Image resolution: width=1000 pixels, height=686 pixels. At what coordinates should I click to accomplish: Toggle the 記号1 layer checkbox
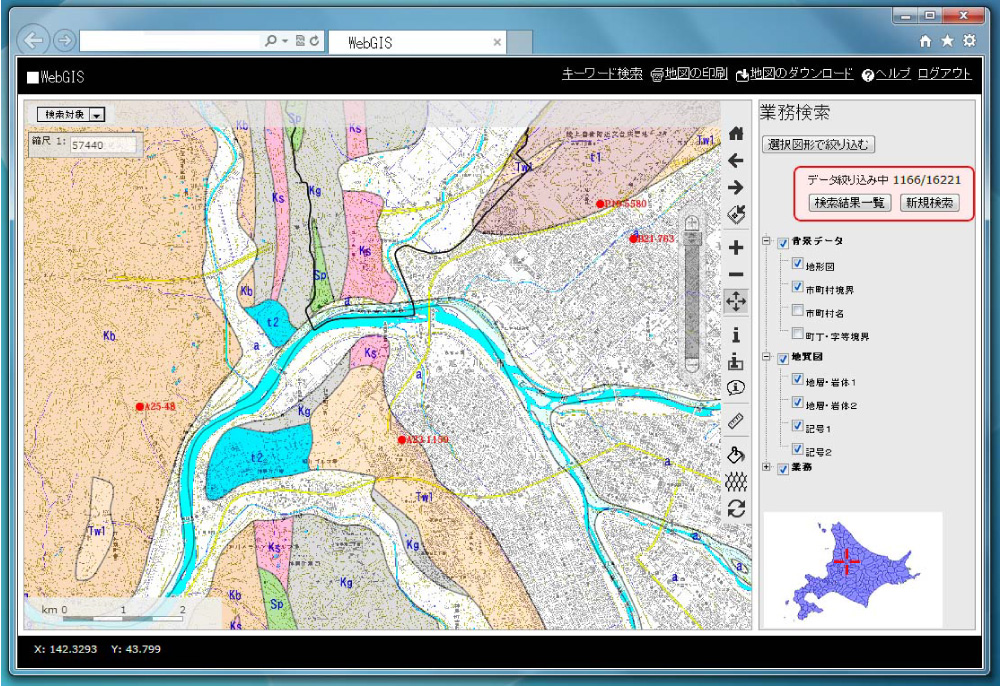pyautogui.click(x=798, y=427)
